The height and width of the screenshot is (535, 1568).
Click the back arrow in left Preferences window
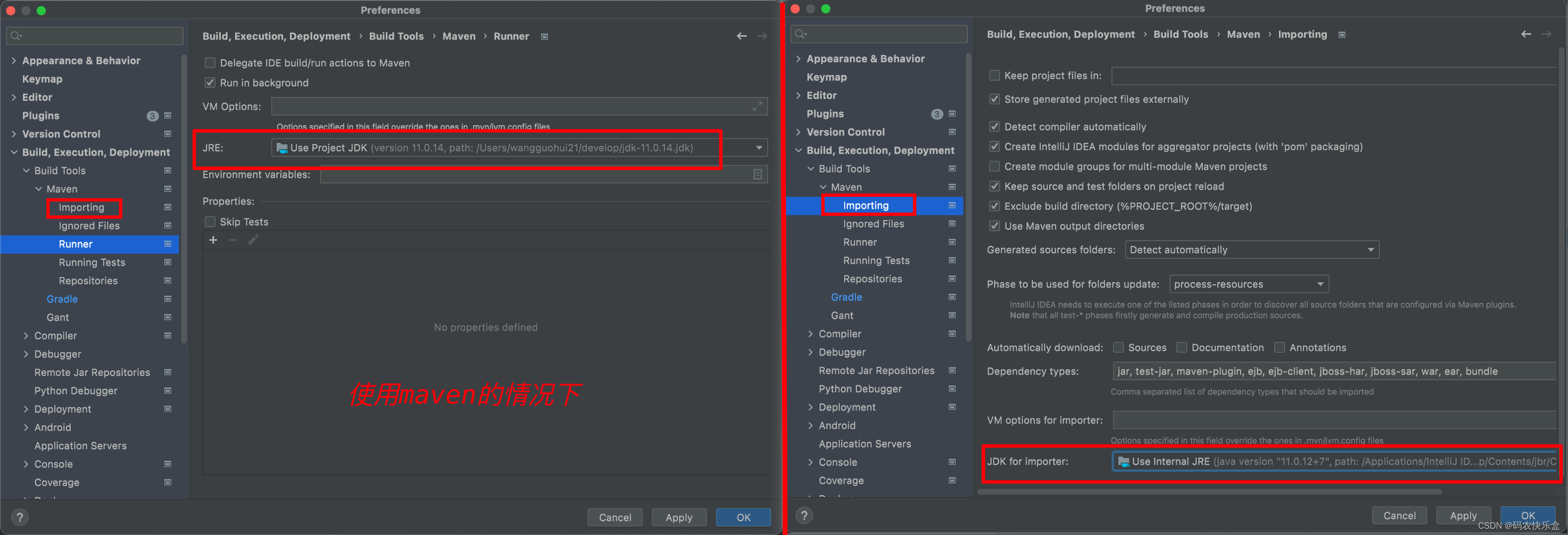[741, 36]
